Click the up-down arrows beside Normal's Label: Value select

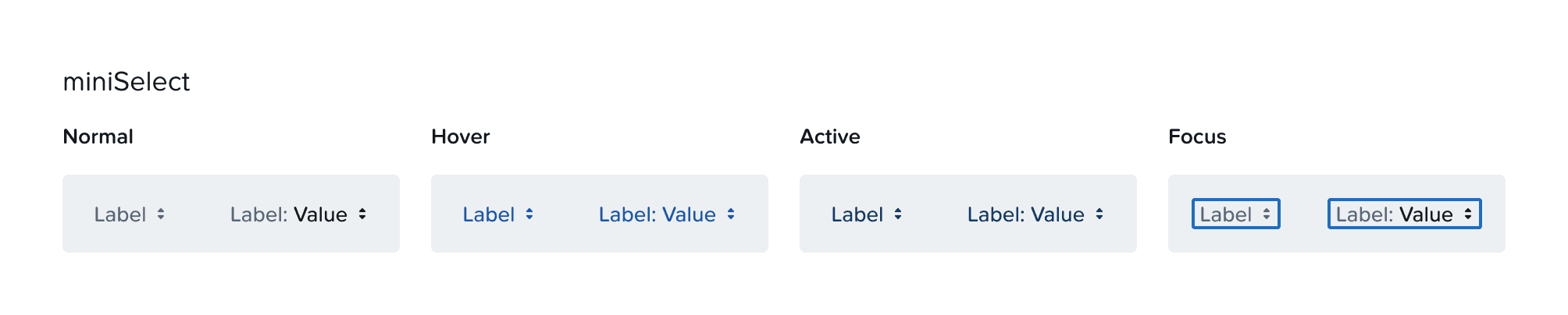362,214
